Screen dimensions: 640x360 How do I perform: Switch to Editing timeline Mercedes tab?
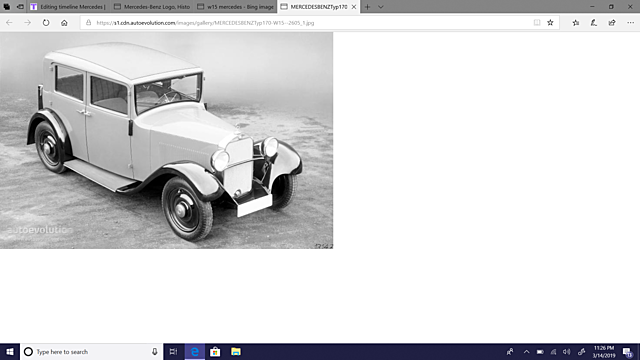coord(69,7)
